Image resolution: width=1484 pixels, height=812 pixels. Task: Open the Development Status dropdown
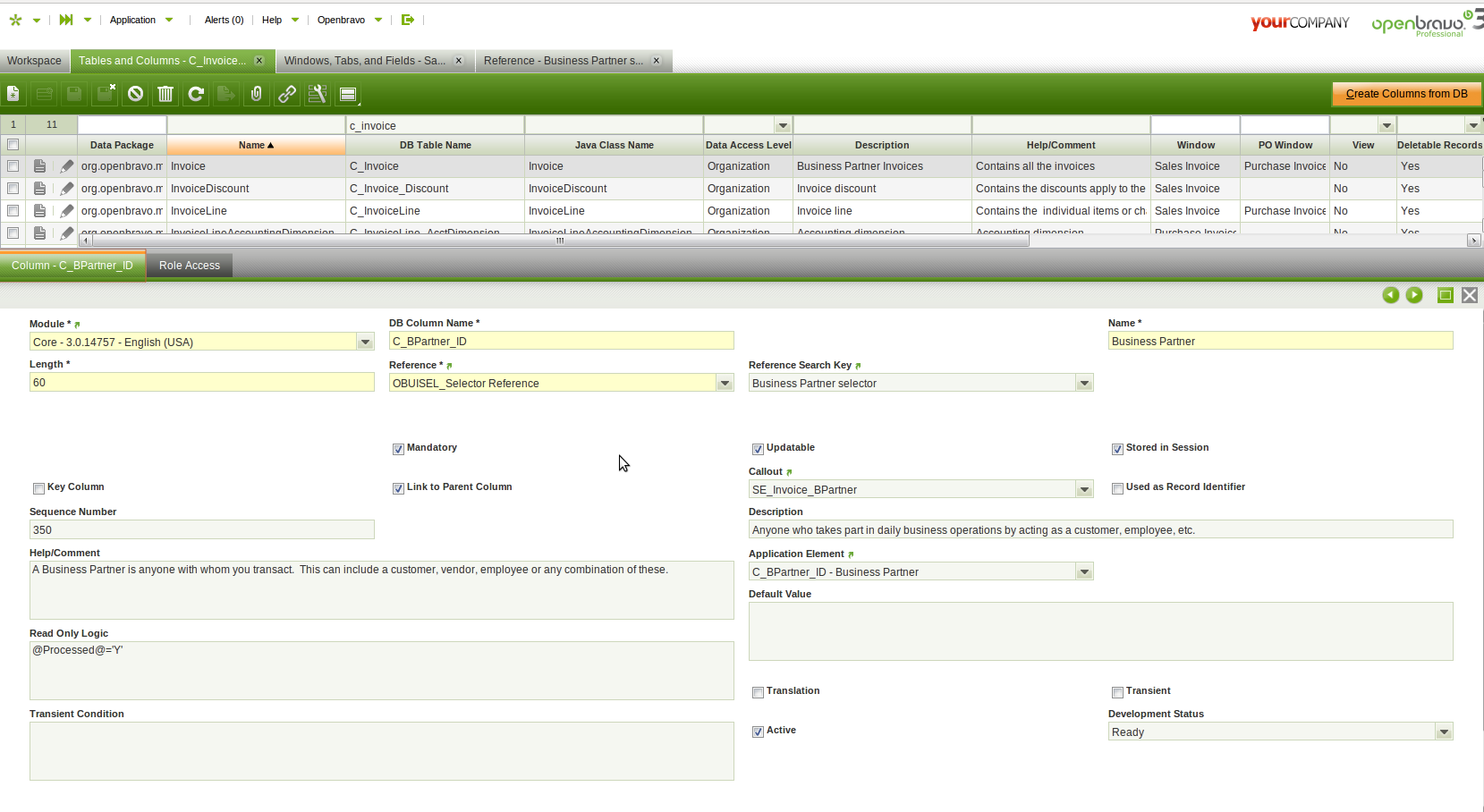[x=1444, y=732]
